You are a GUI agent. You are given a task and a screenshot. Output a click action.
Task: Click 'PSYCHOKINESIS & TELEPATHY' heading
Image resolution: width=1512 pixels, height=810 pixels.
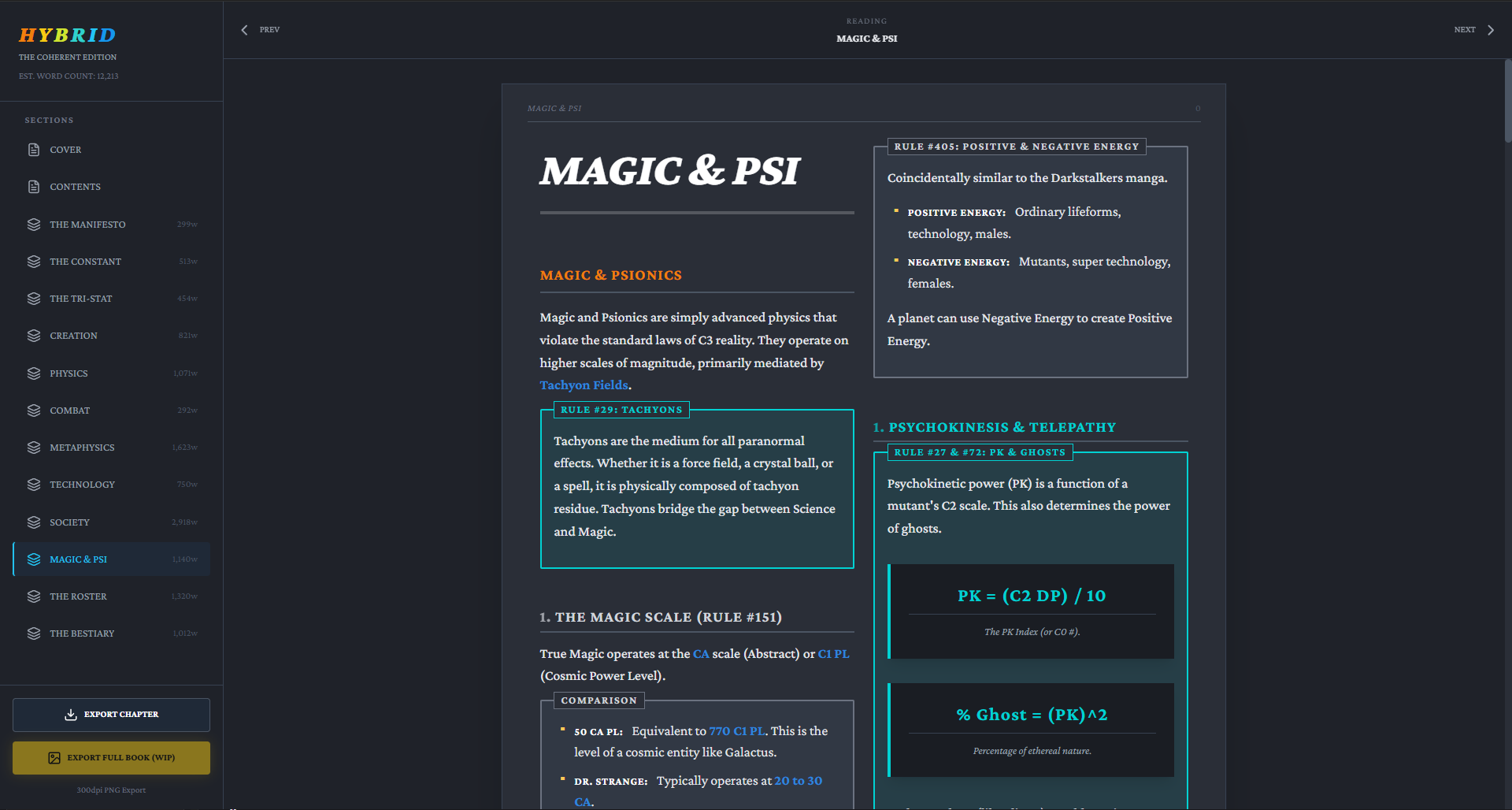tap(1002, 427)
